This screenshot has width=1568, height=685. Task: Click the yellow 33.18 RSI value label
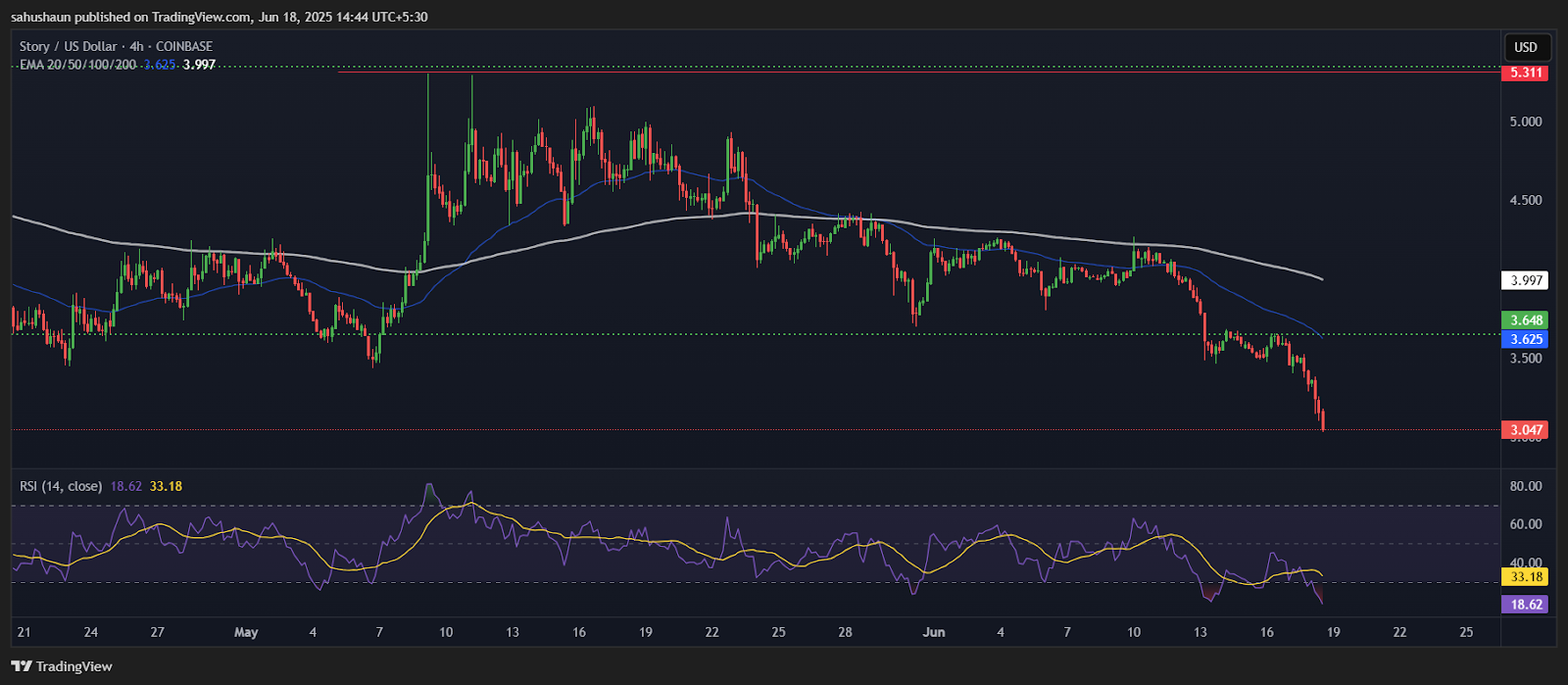(x=1526, y=577)
